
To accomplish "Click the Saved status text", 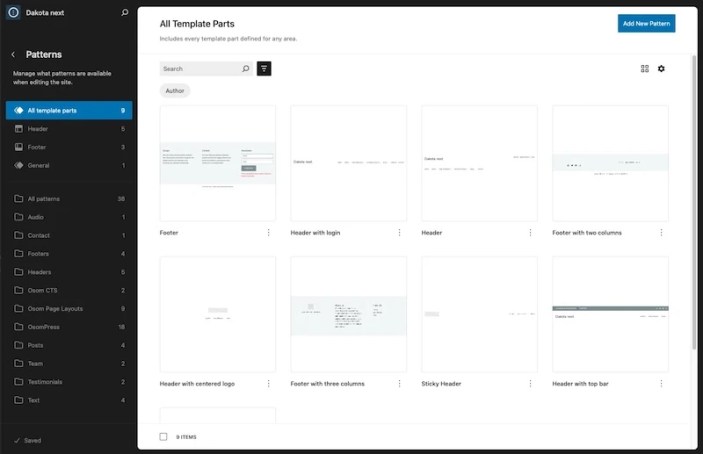I will (x=33, y=441).
